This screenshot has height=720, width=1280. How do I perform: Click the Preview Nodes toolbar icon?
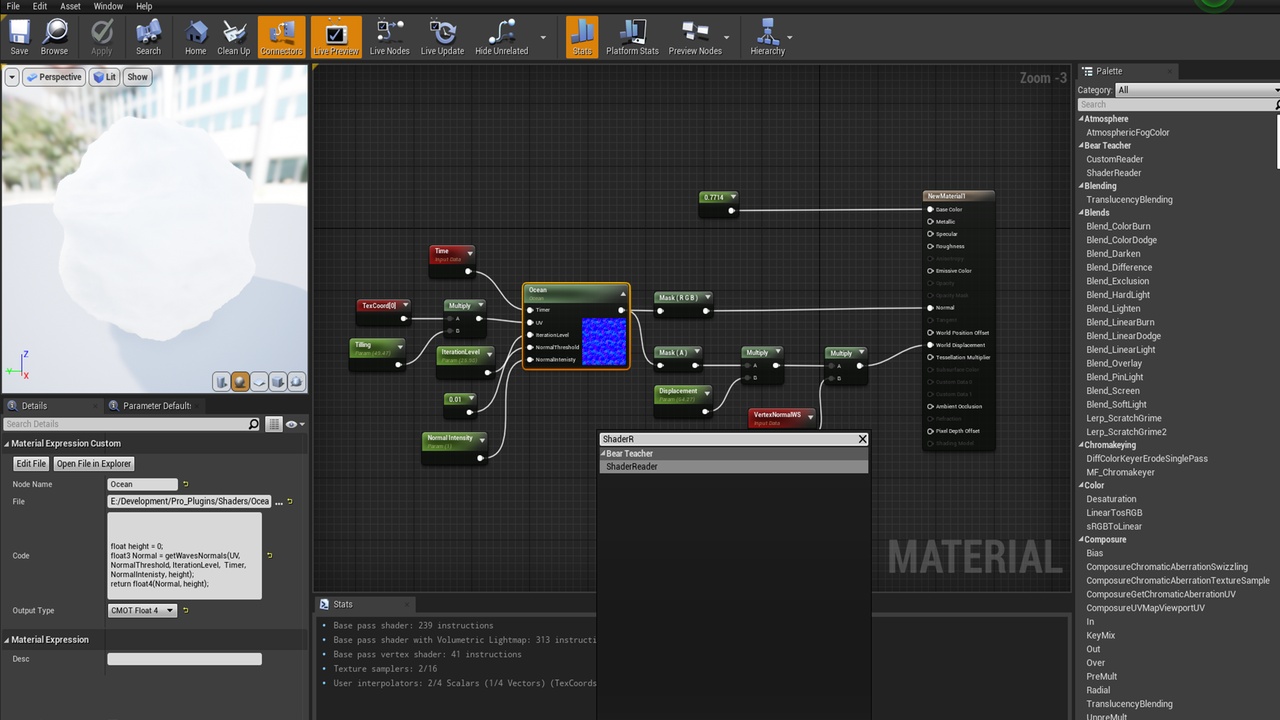click(695, 37)
